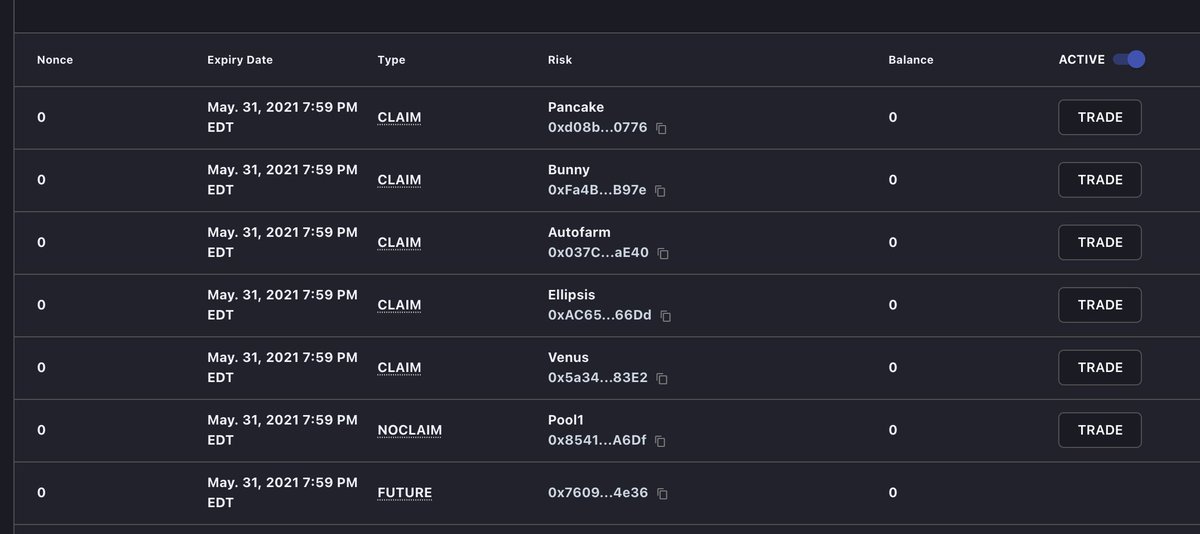This screenshot has width=1200, height=534.
Task: Copy the Ellipsis address 0xAC65...66Dd
Action: 666,316
